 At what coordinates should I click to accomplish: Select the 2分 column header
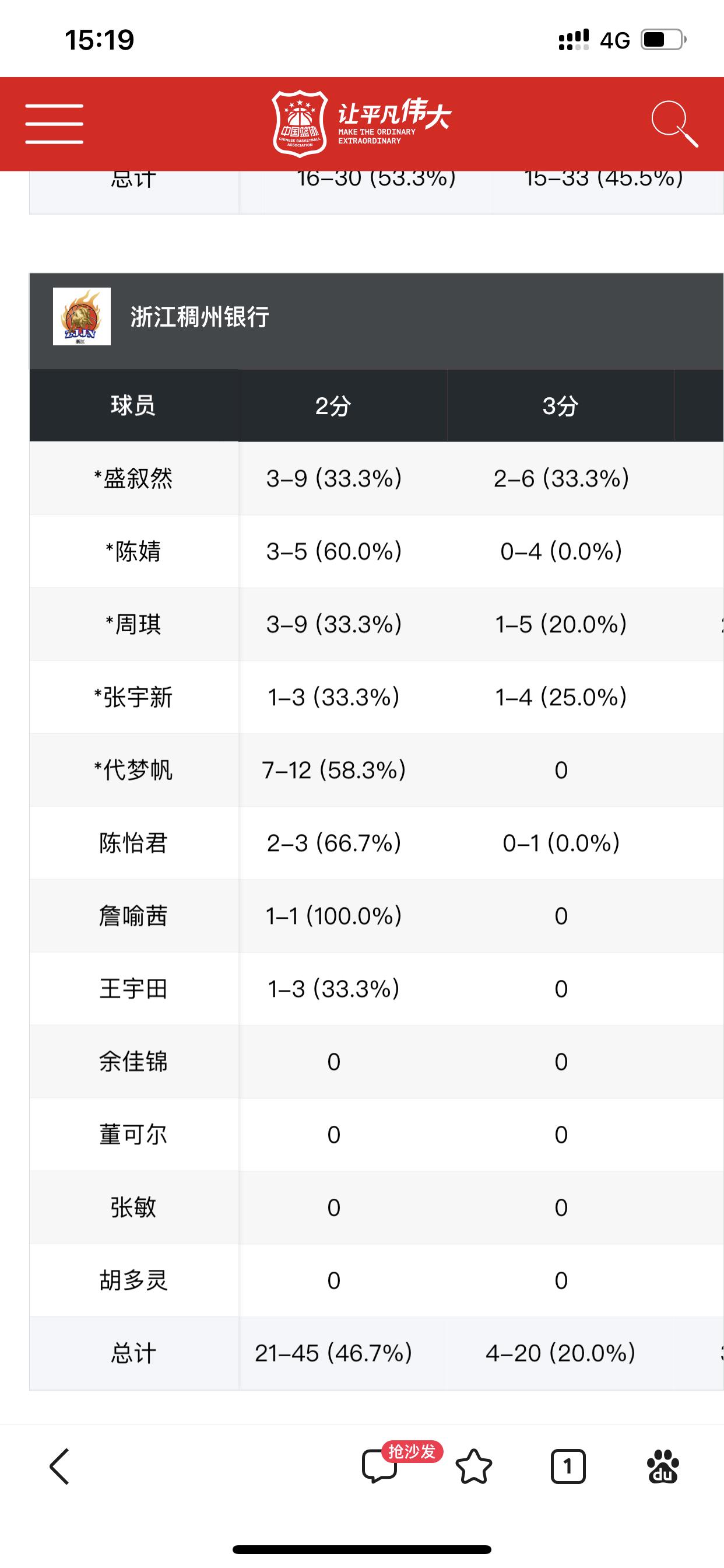pyautogui.click(x=333, y=405)
